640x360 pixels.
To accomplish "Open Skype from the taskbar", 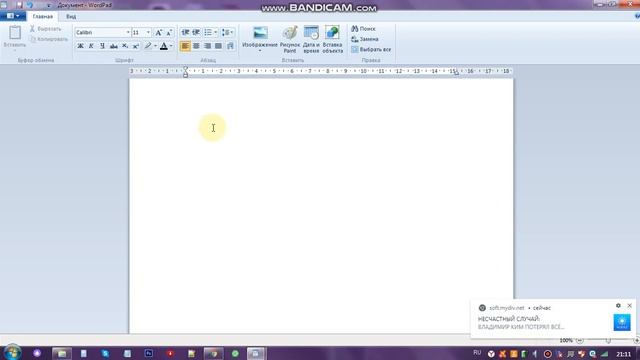I will [105, 353].
